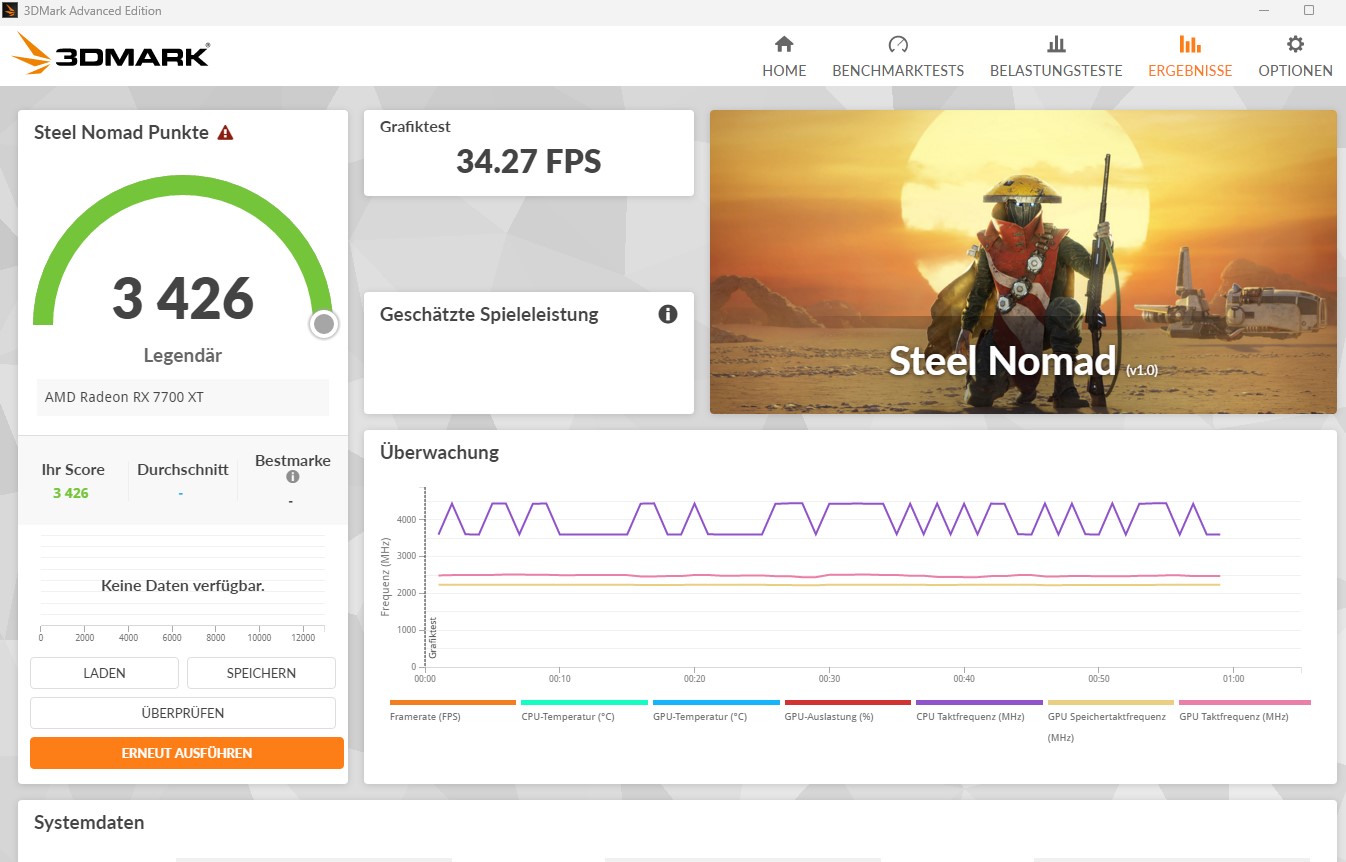Click the info icon under Bestmarke
This screenshot has width=1346, height=862.
tap(293, 477)
